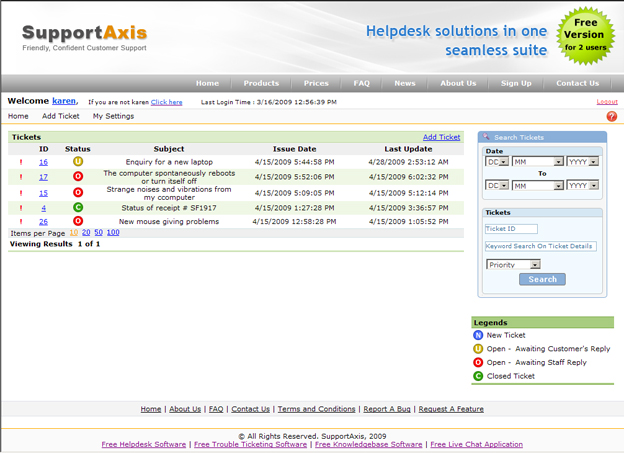Click the status icon for ticket 16
Screen dimensions: 624x453
point(78,161)
